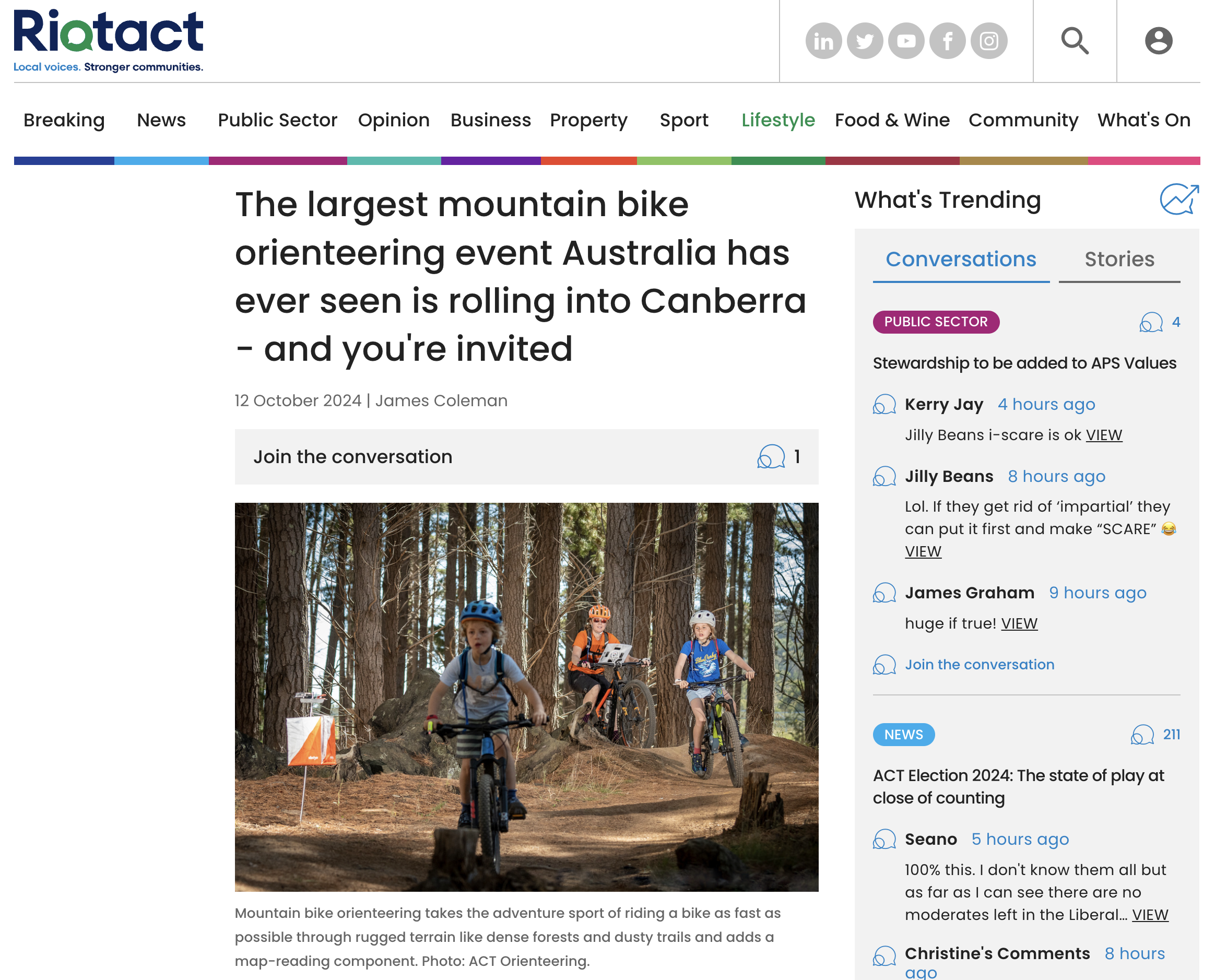Open the Stewardship to APS Values story

pos(1024,363)
